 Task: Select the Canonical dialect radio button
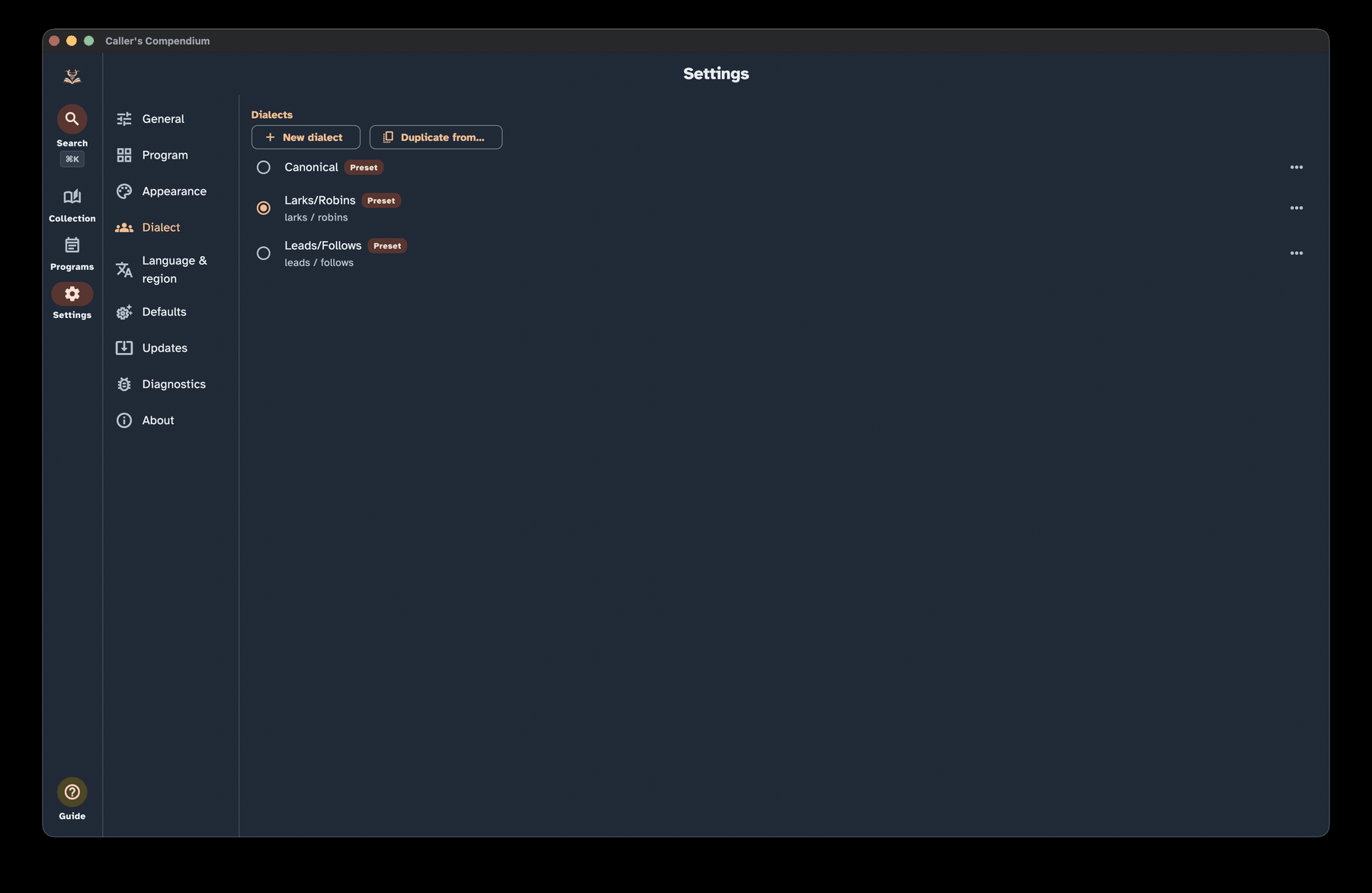[264, 167]
